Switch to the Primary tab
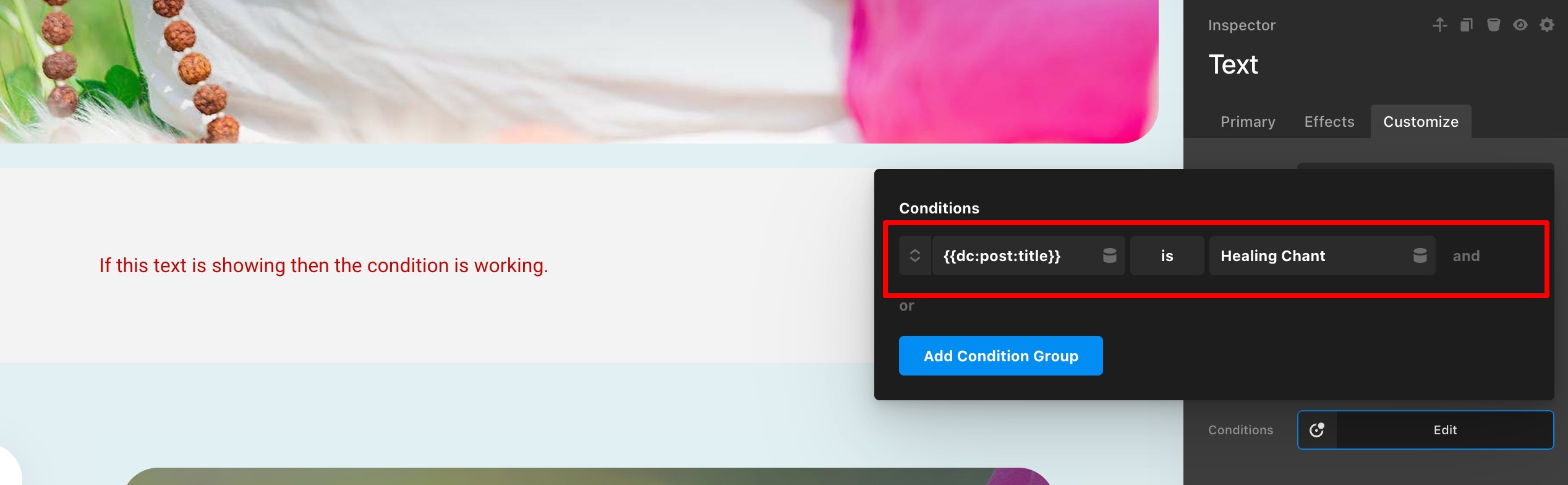Viewport: 1568px width, 485px height. pyautogui.click(x=1248, y=122)
